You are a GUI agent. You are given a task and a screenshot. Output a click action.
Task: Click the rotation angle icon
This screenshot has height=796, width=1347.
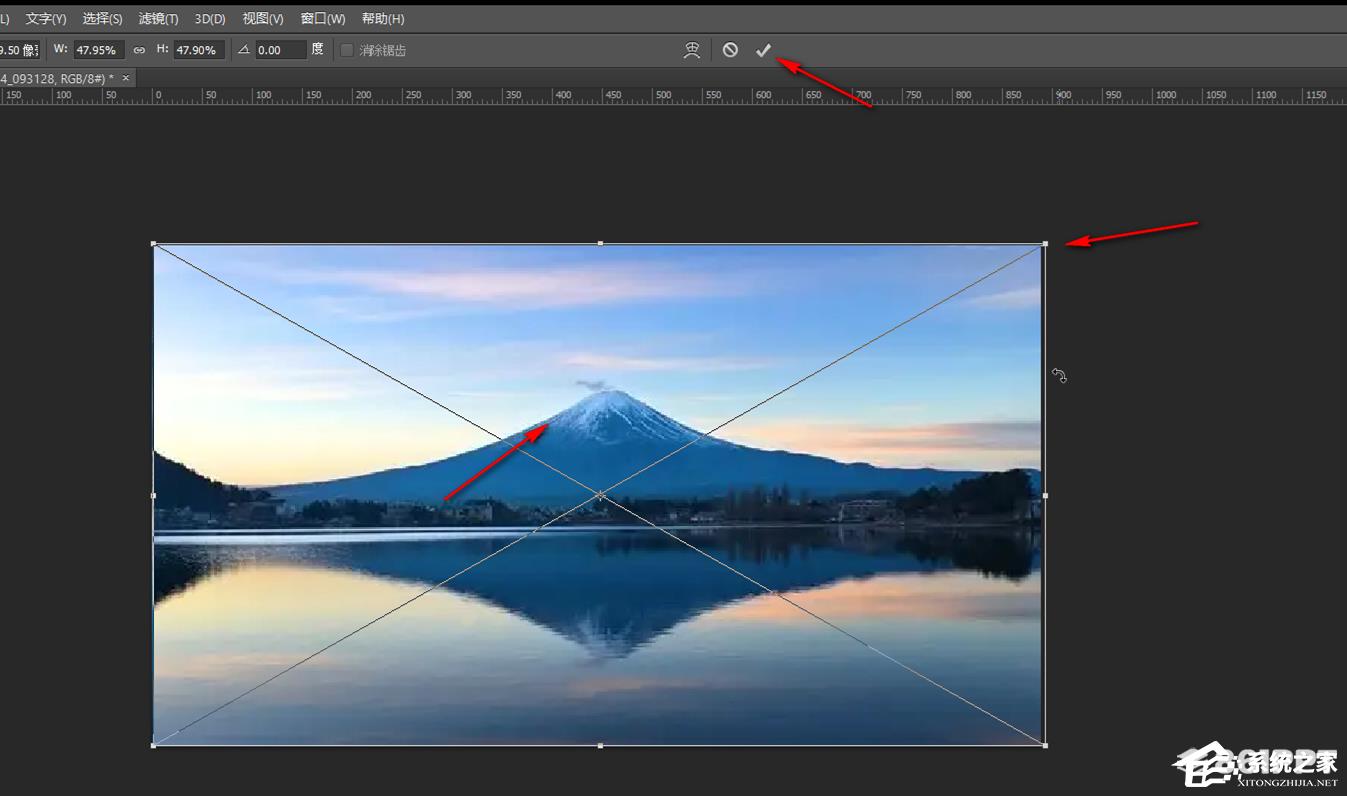243,50
